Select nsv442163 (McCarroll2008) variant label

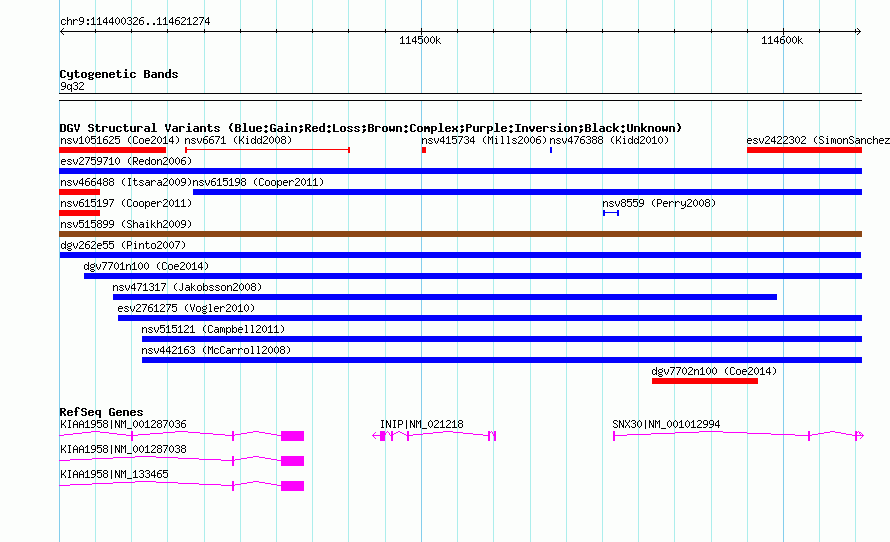click(216, 350)
